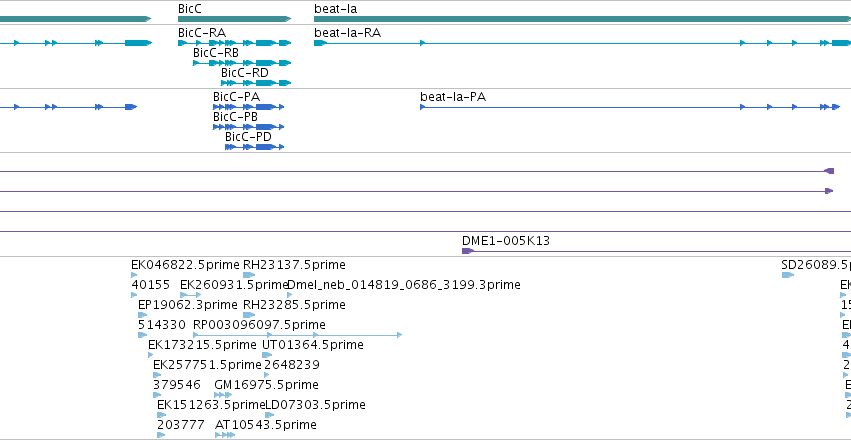Image resolution: width=851 pixels, height=440 pixels.
Task: Click the RH23285.5prime EST glyph
Action: [249, 315]
